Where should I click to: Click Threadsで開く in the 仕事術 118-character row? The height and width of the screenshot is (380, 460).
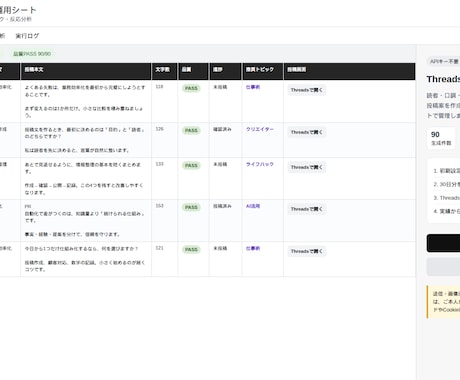coord(307,90)
